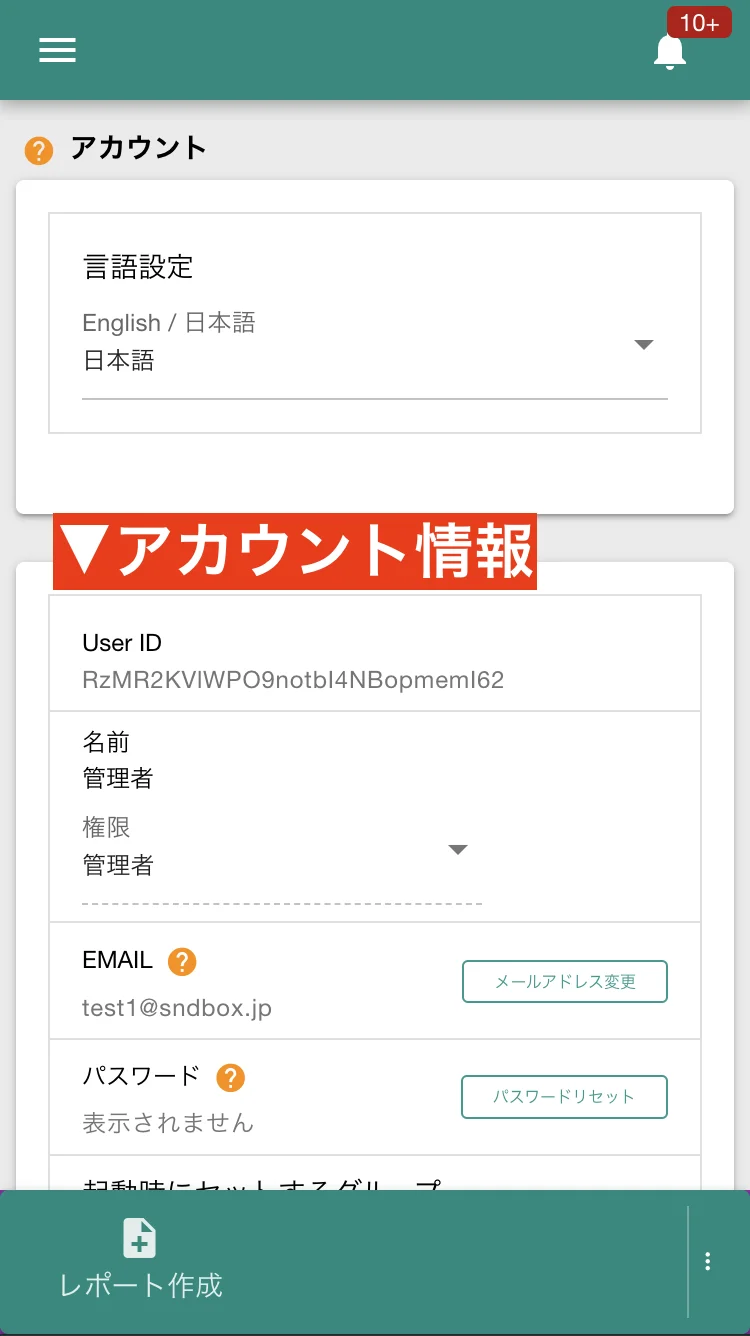Click the レポート作成 document icon
Viewport: 750px width, 1336px height.
(140, 1238)
